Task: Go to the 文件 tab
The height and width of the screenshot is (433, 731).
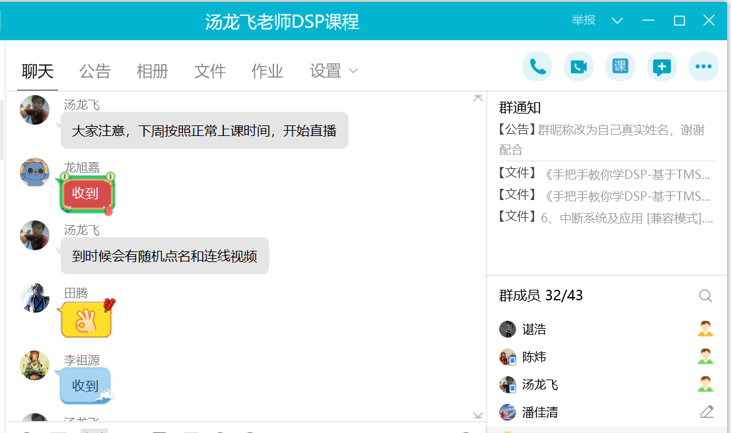Action: [x=210, y=71]
